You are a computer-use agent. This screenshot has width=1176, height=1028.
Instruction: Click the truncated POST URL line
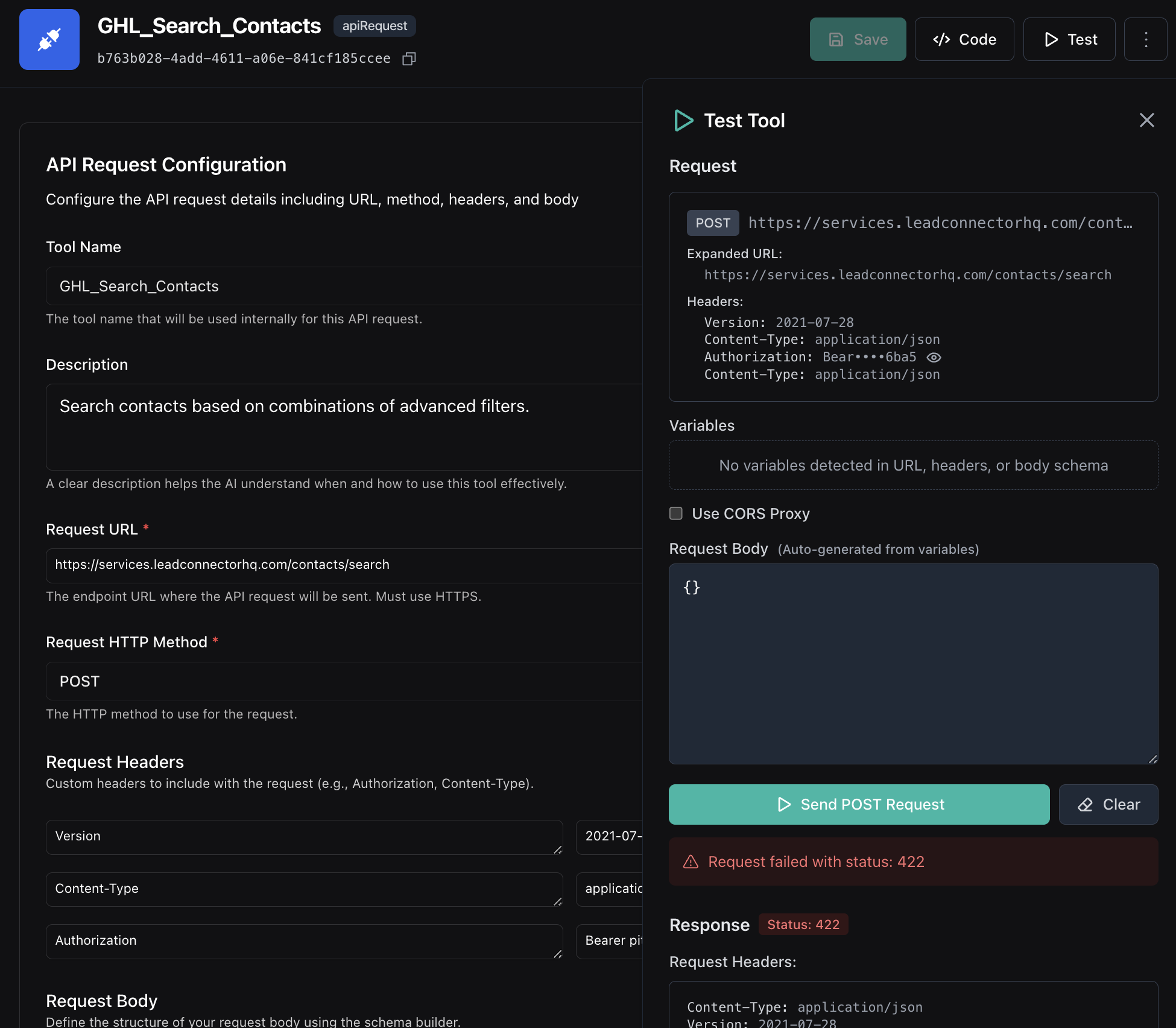pyautogui.click(x=940, y=223)
